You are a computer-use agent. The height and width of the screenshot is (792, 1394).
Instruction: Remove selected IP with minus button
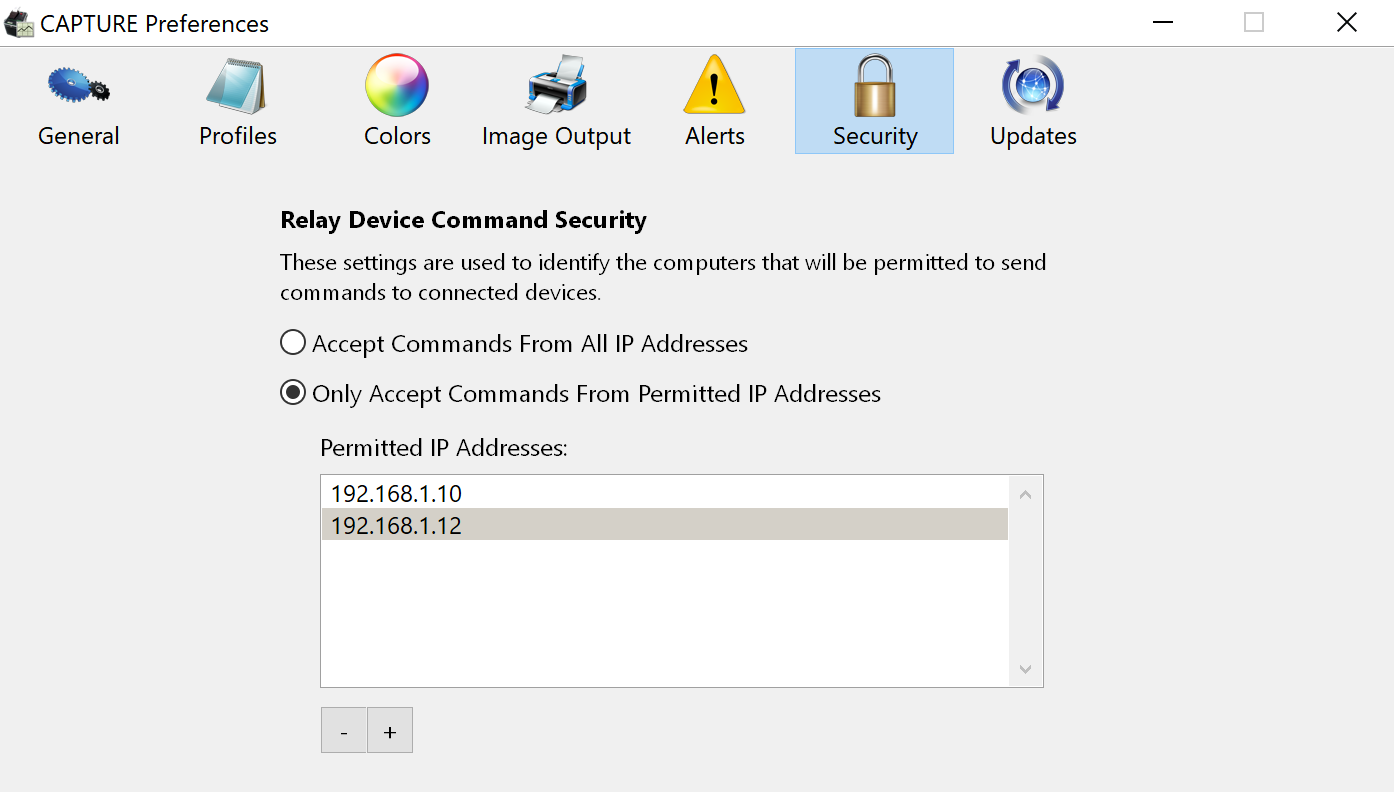tap(344, 731)
